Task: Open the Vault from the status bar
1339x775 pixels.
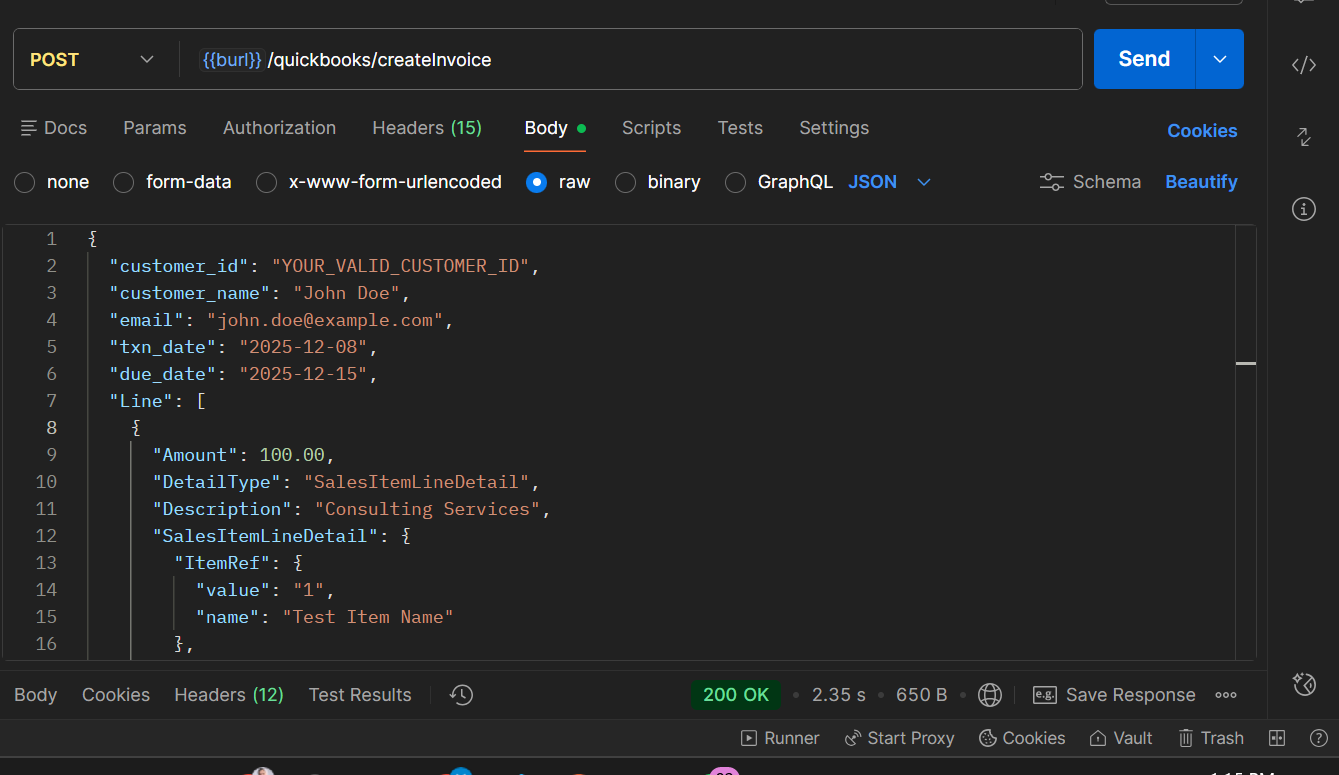Action: coord(1121,738)
